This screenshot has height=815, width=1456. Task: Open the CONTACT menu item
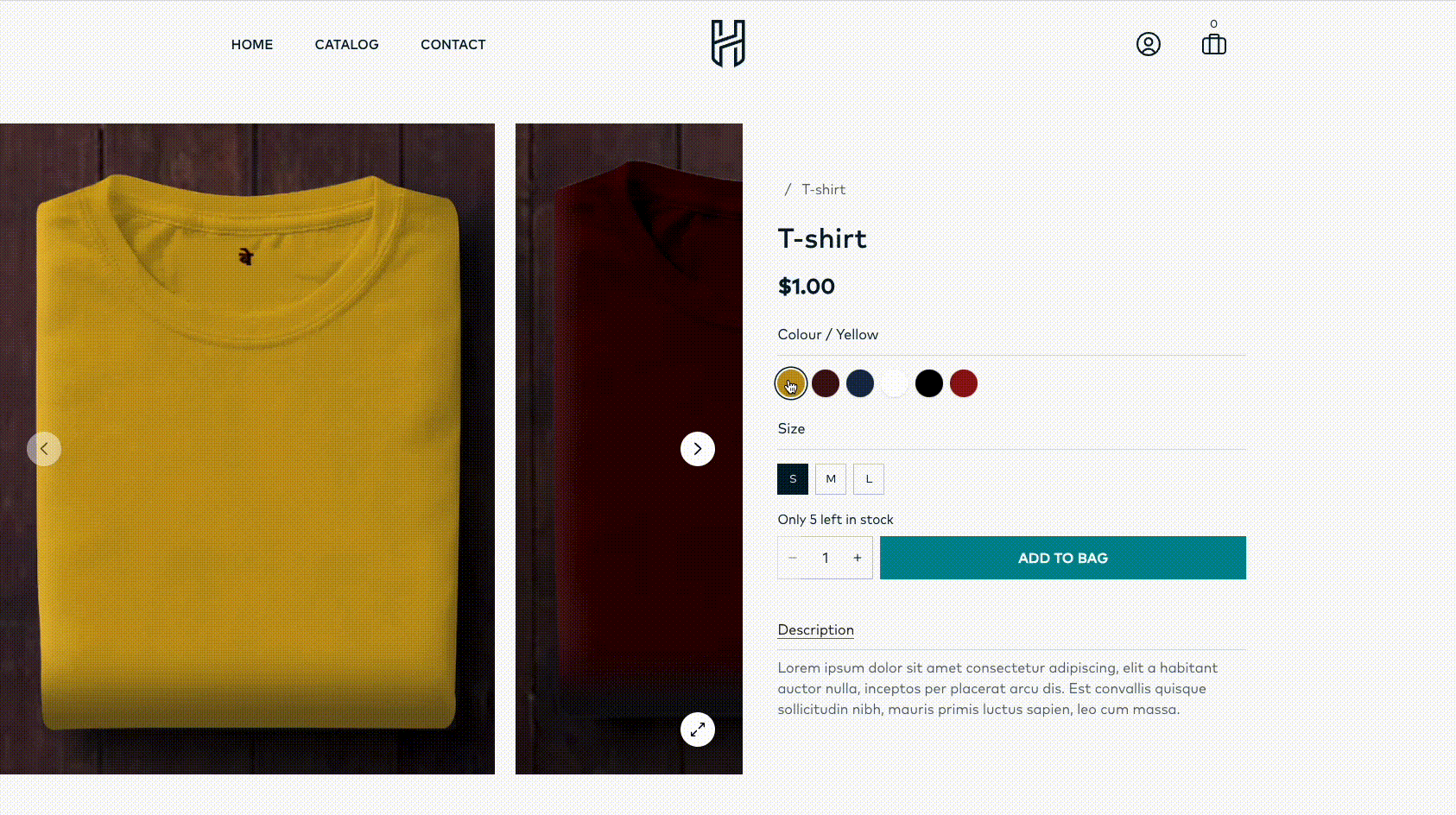[x=453, y=44]
